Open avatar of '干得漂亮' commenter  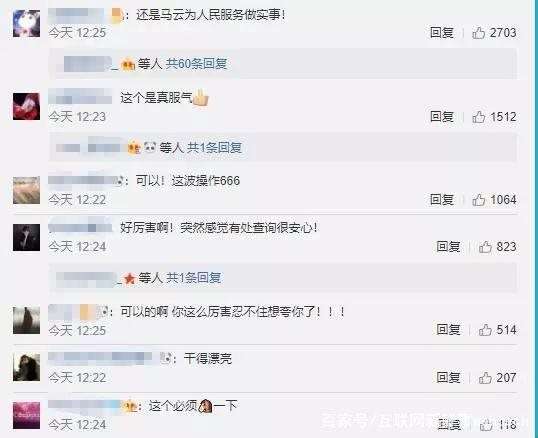26,368
